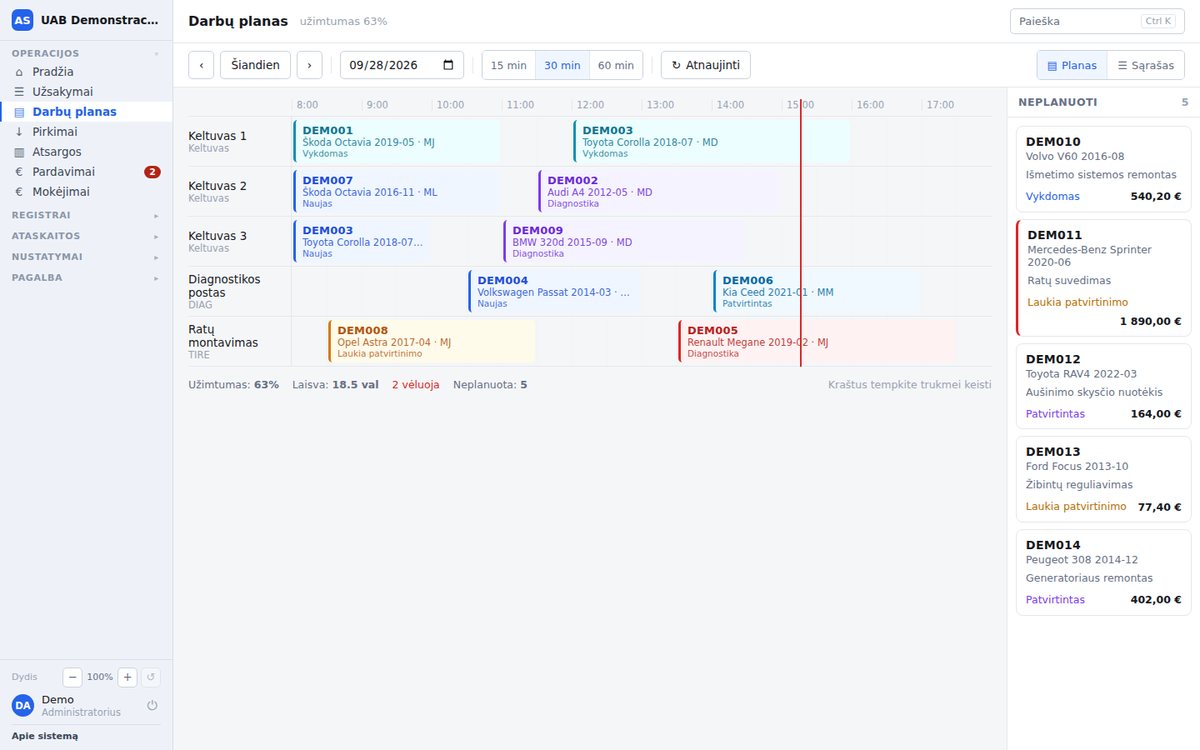Log out using the power icon
Viewport: 1200px width, 750px height.
click(152, 705)
